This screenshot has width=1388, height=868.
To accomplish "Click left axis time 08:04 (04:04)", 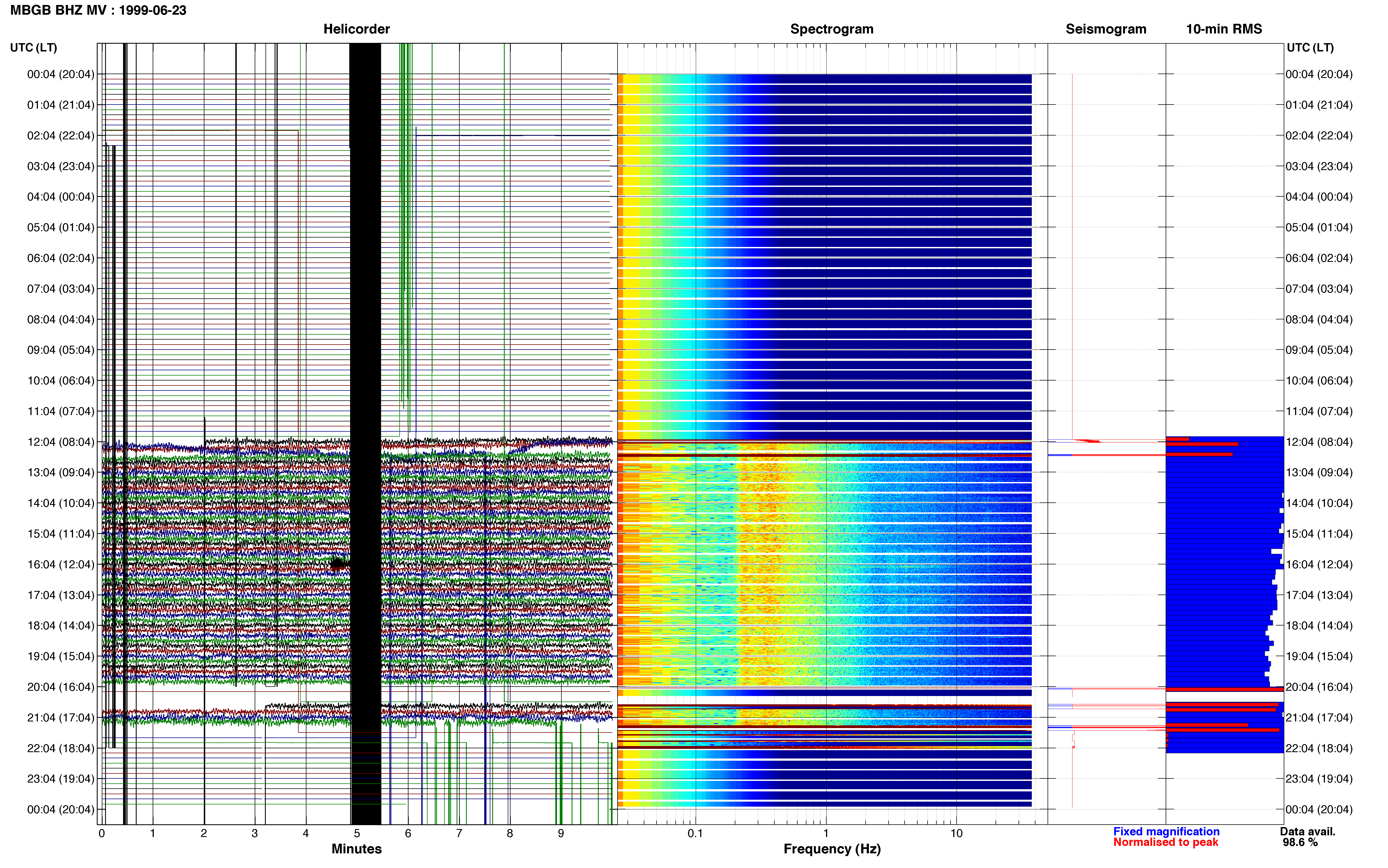I will tap(61, 319).
